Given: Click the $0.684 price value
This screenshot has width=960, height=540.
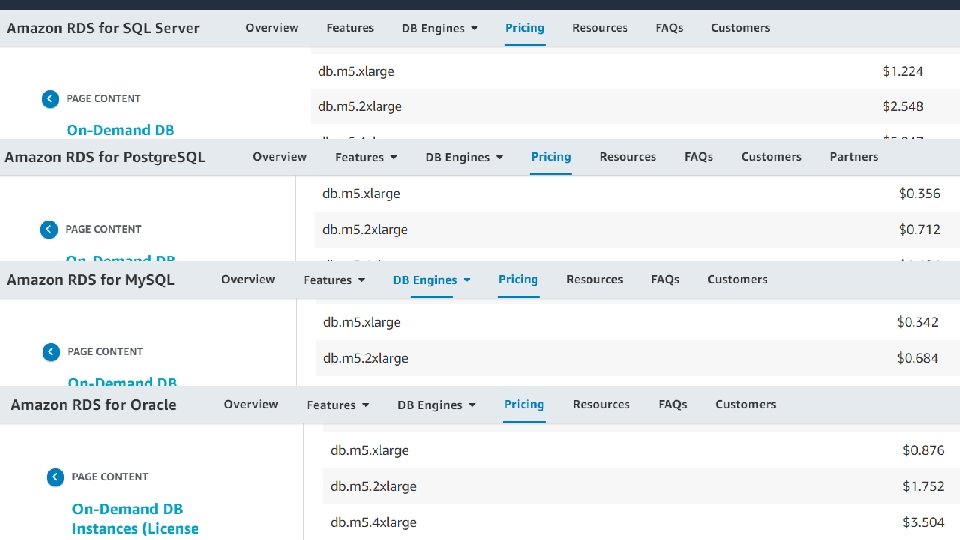Looking at the screenshot, I should [x=917, y=359].
